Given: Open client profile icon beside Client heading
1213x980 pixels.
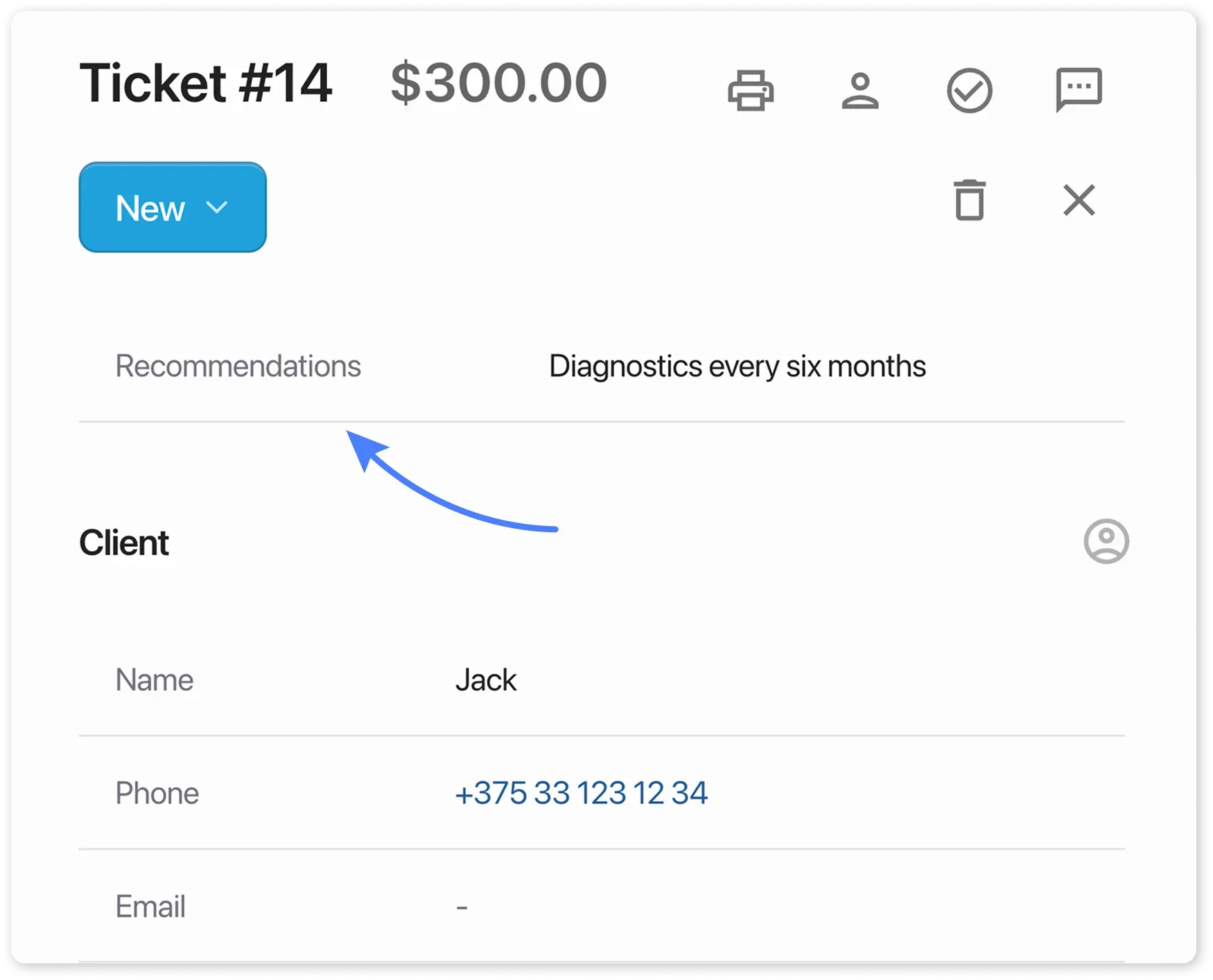Looking at the screenshot, I should pos(1106,541).
